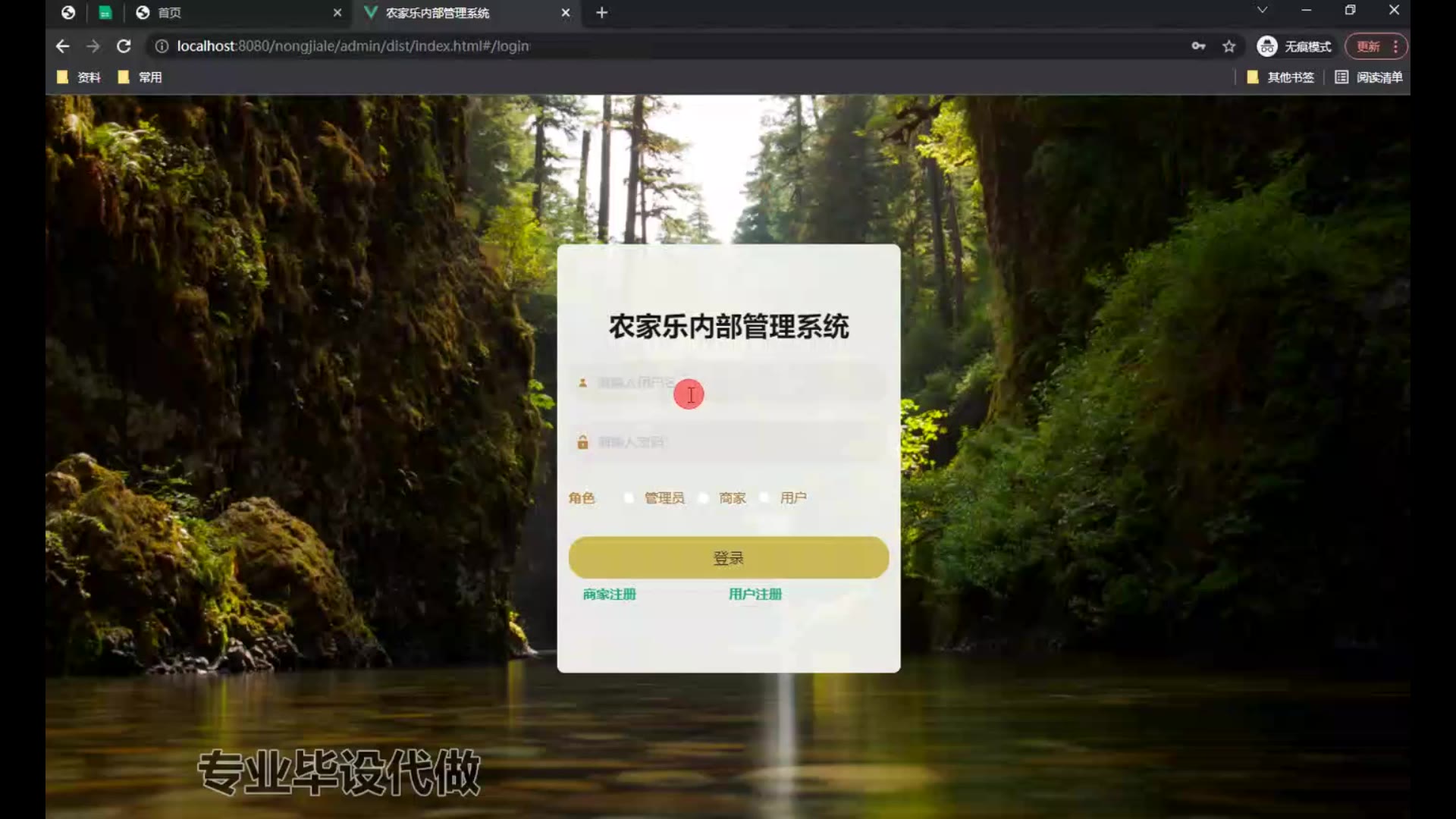
Task: Open the 资料 bookmarks folder
Action: [x=79, y=77]
